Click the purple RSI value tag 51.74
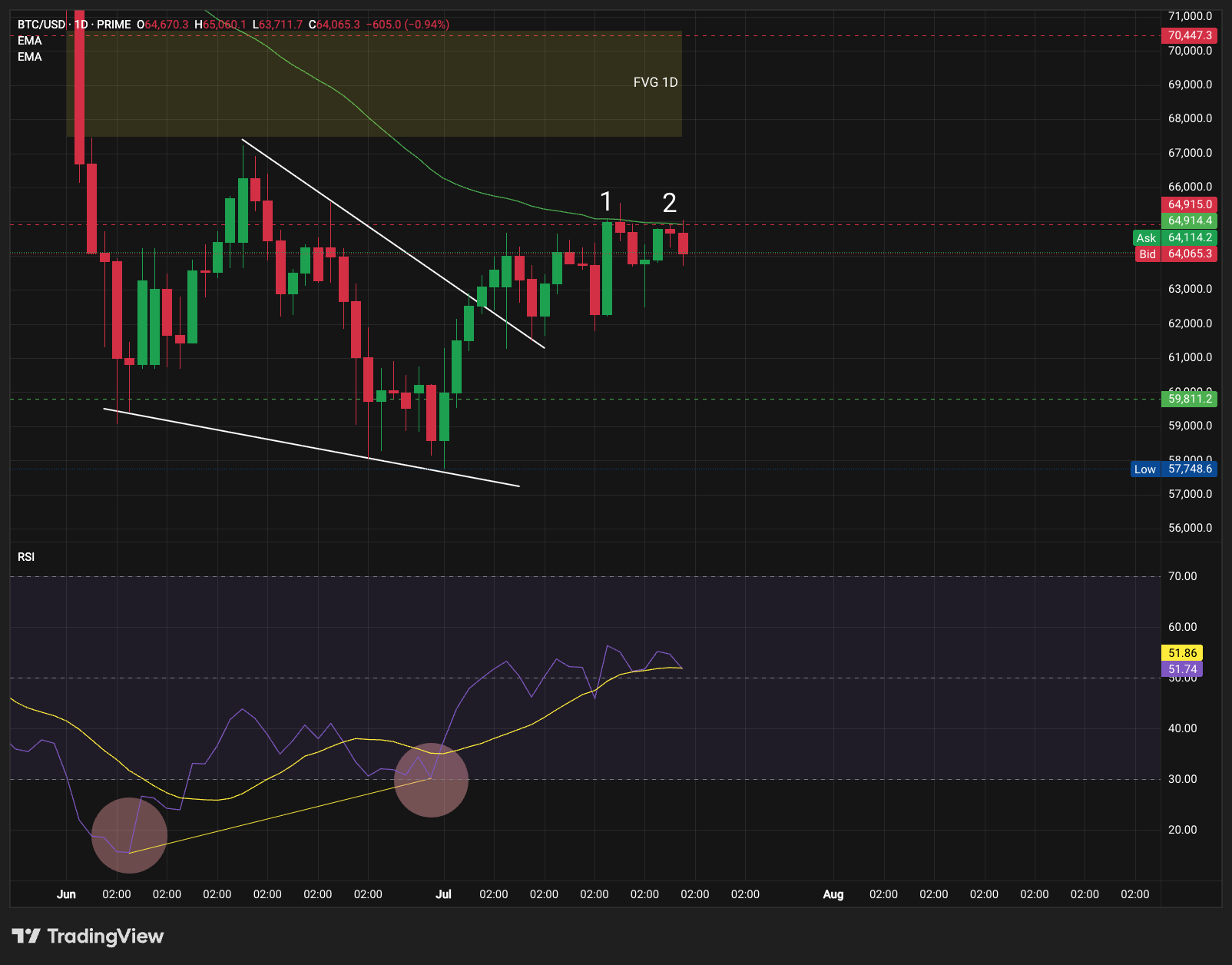This screenshot has width=1232, height=965. pos(1182,669)
